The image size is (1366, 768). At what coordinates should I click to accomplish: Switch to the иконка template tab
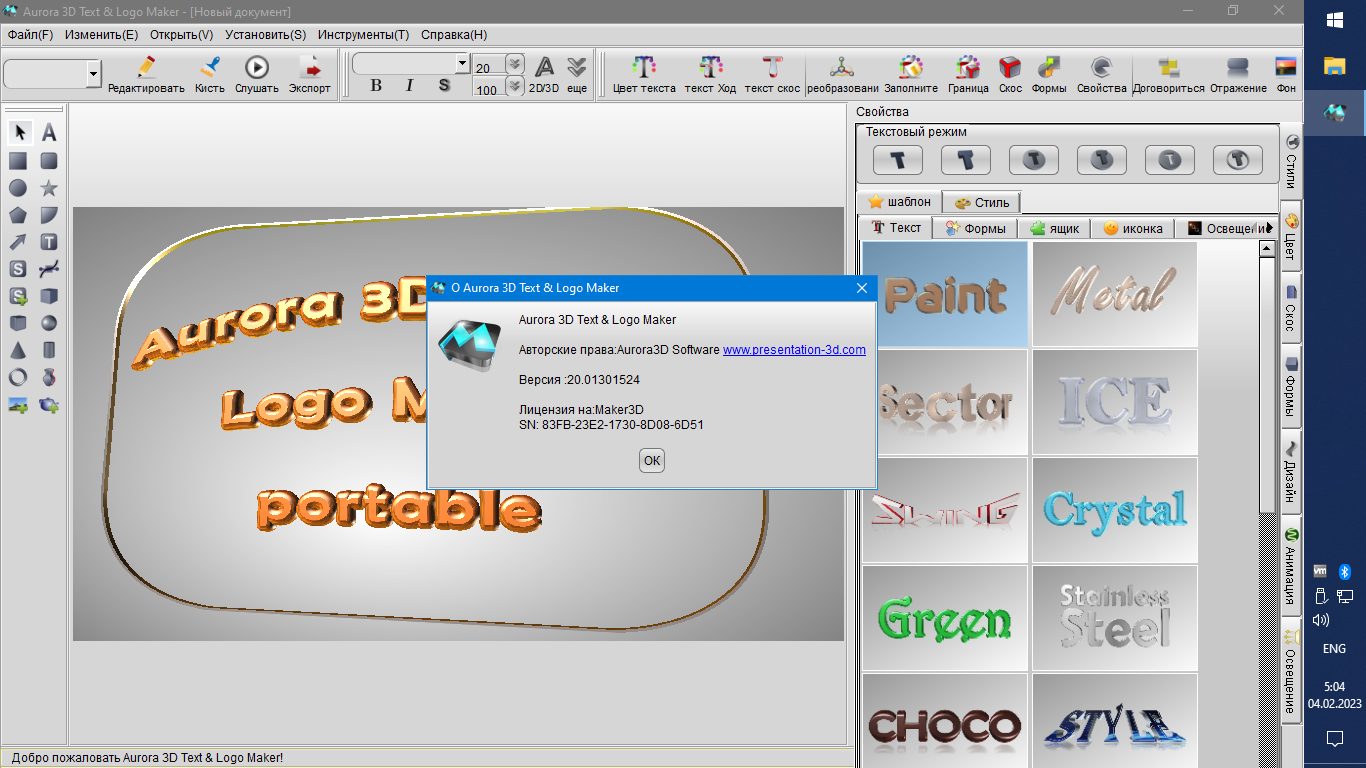1132,228
